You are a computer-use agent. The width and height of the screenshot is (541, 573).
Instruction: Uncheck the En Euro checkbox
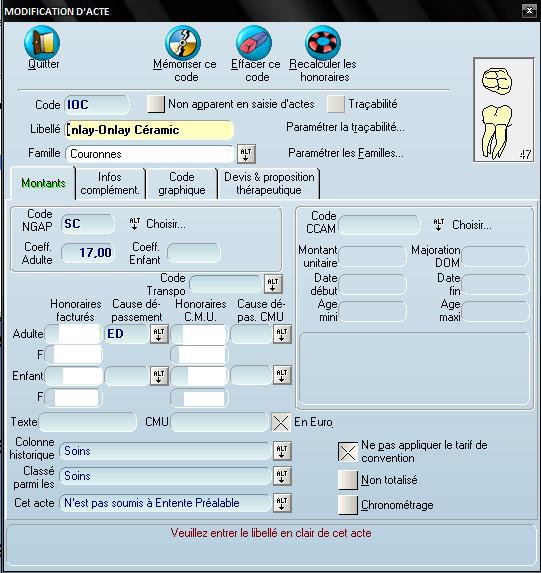[x=281, y=422]
